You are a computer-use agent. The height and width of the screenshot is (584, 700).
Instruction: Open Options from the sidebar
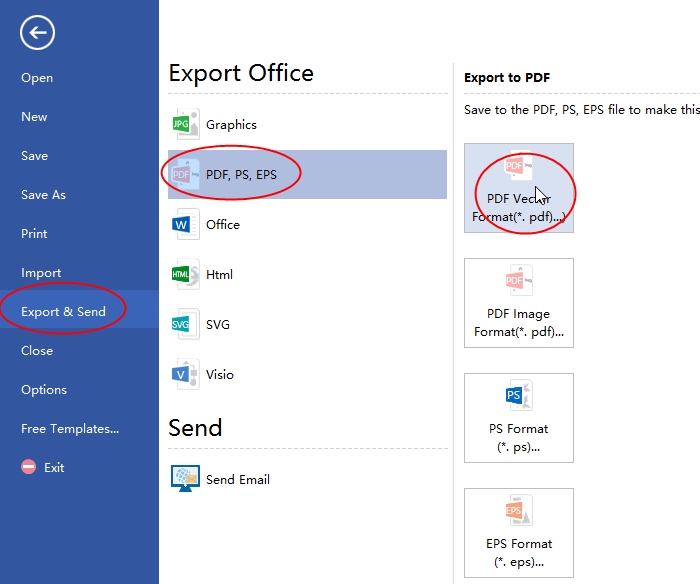pos(44,390)
